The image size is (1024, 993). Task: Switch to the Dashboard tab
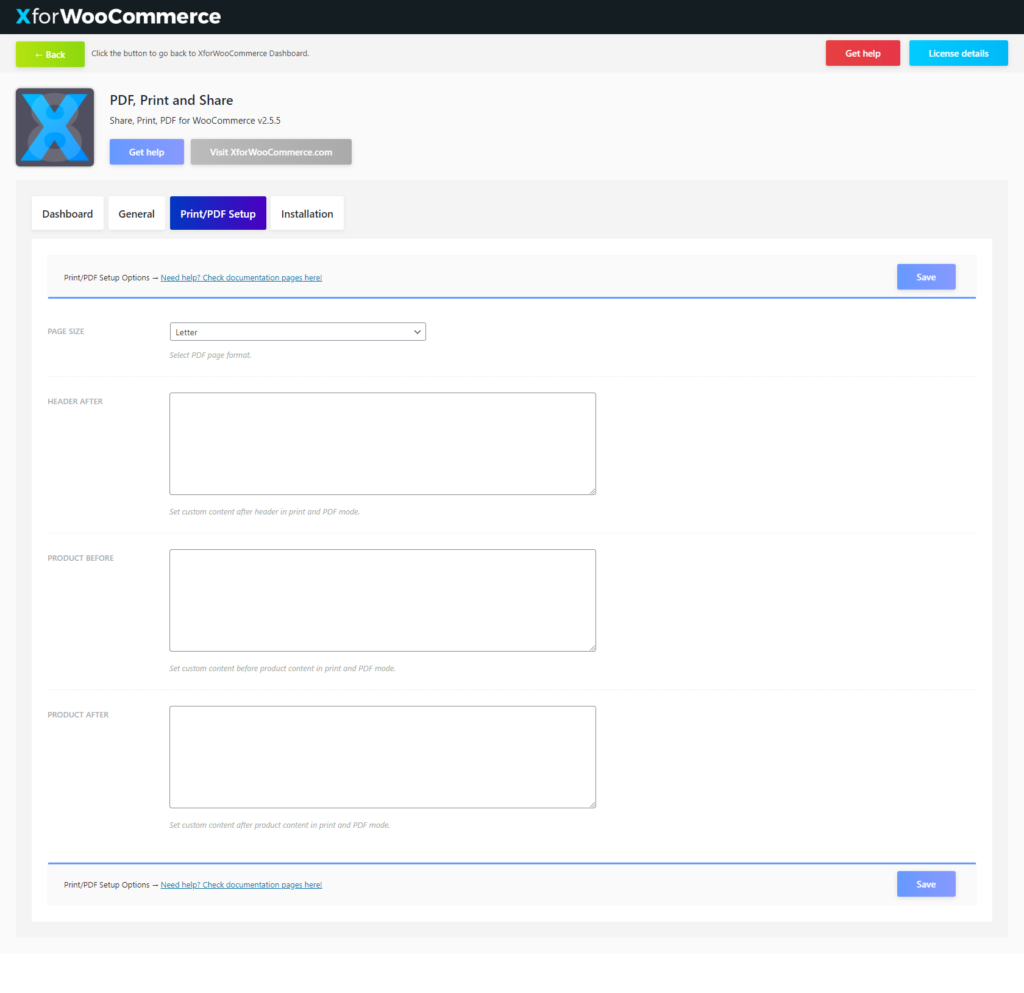[x=67, y=213]
